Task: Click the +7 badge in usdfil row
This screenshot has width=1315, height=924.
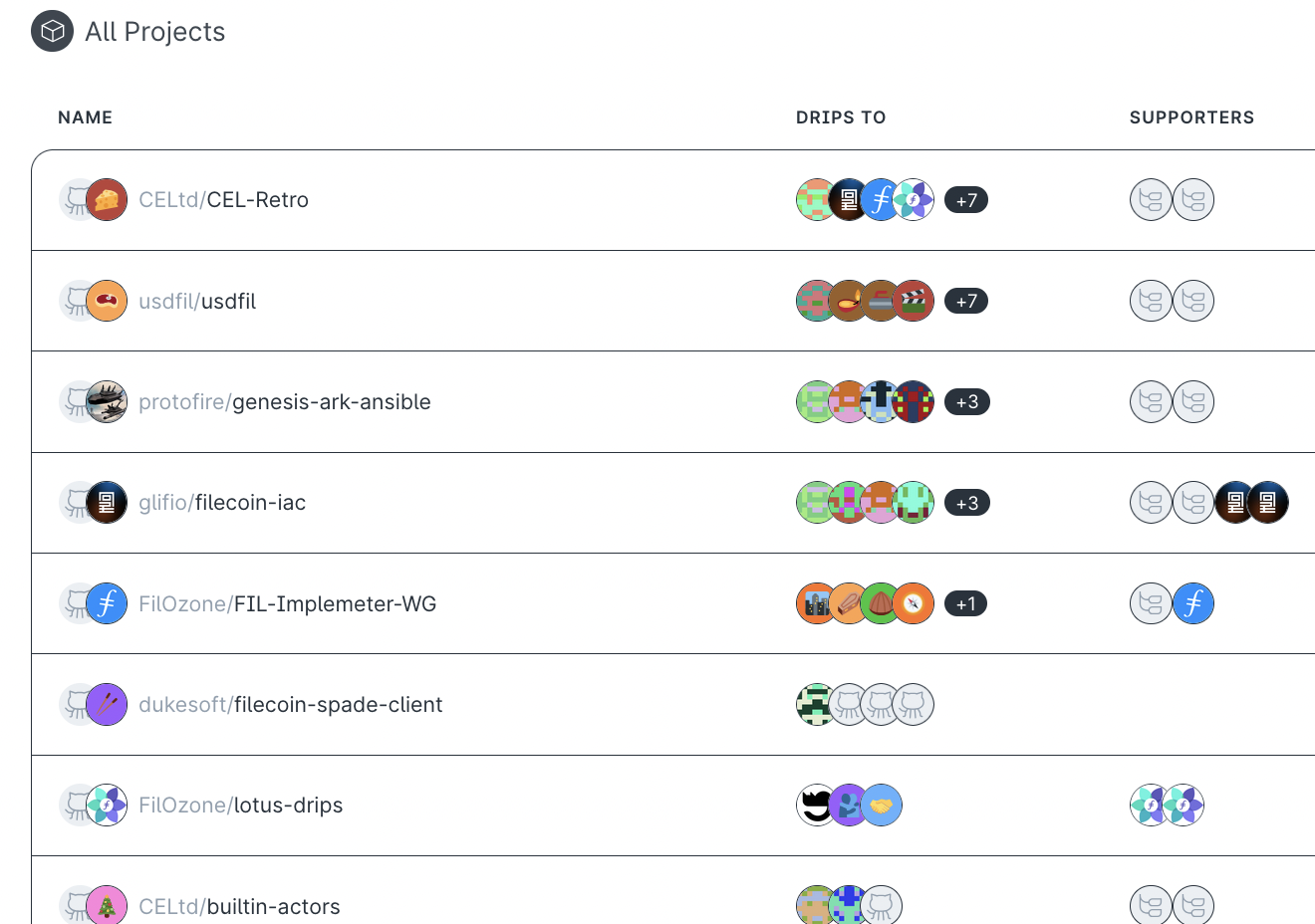Action: pos(966,301)
